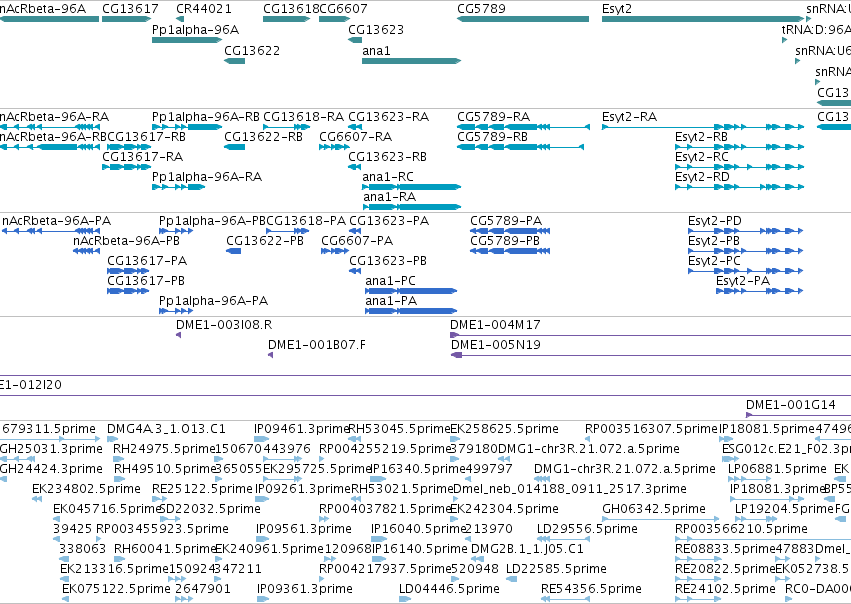The image size is (851, 604).
Task: Select the RE54356.5prime EST label
Action: (x=591, y=589)
